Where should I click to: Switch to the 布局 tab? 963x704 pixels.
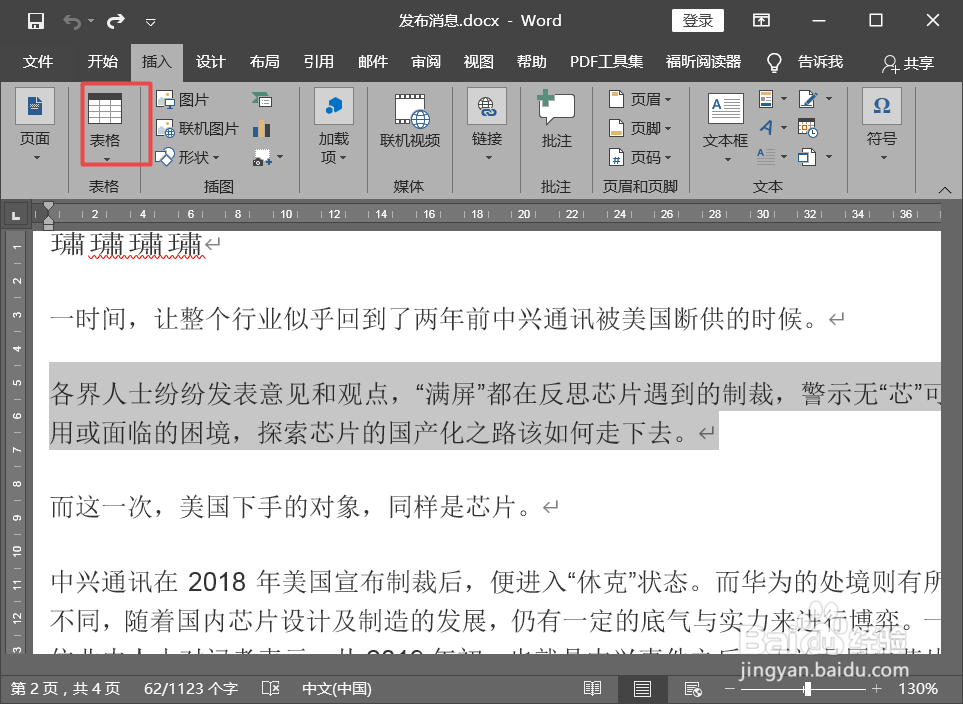(x=265, y=62)
